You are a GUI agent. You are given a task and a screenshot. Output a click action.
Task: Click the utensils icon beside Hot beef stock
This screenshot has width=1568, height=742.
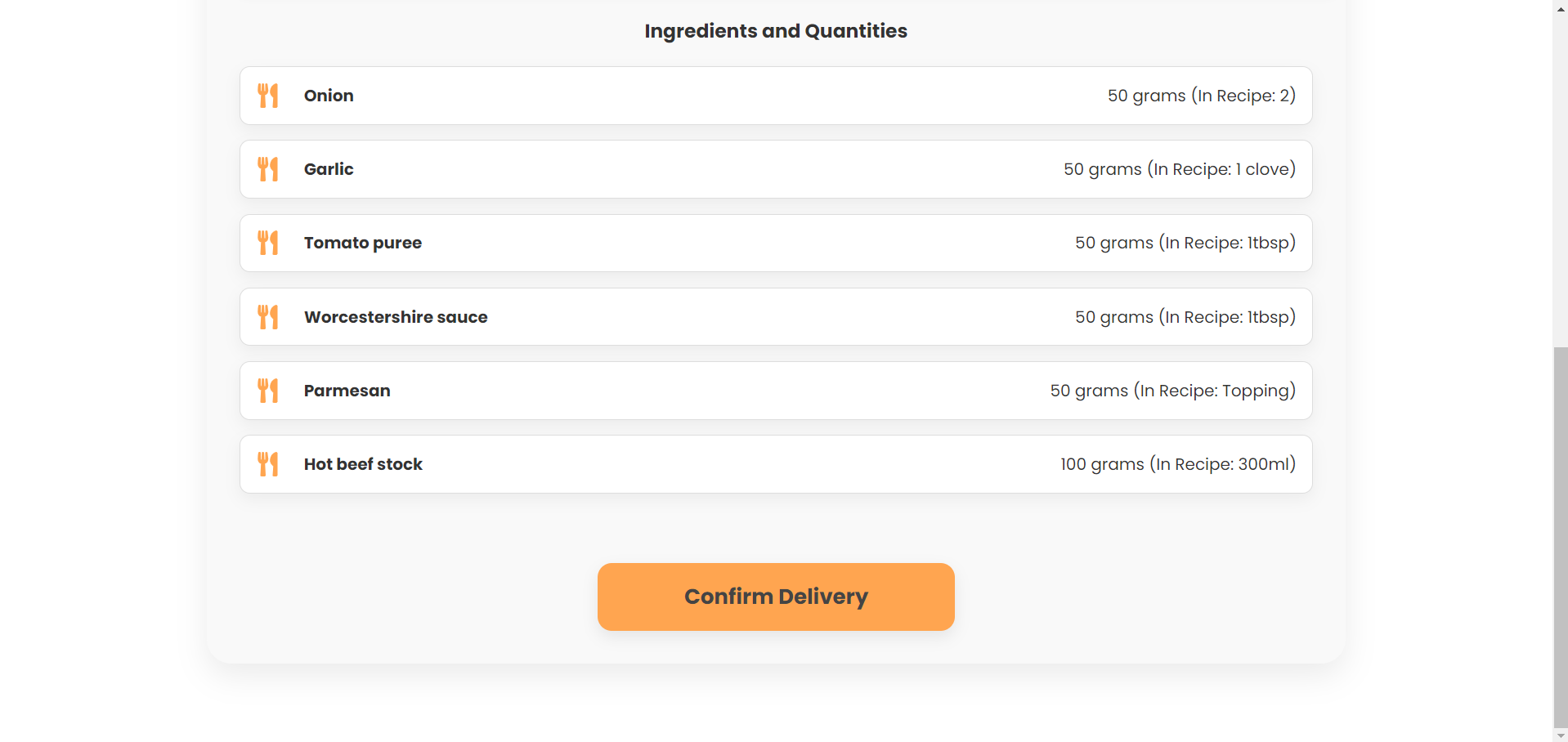click(268, 464)
